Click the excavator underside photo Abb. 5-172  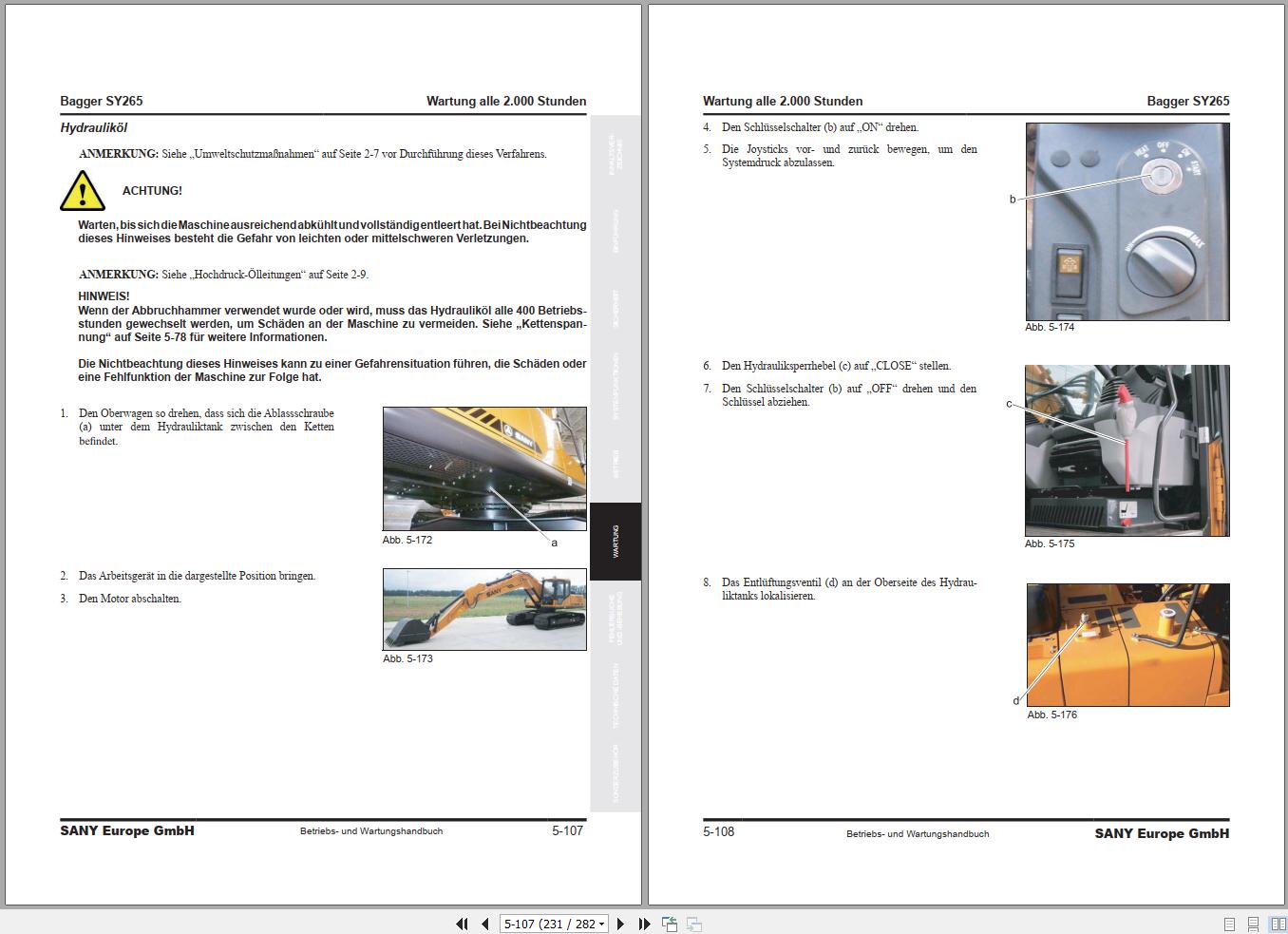click(484, 468)
